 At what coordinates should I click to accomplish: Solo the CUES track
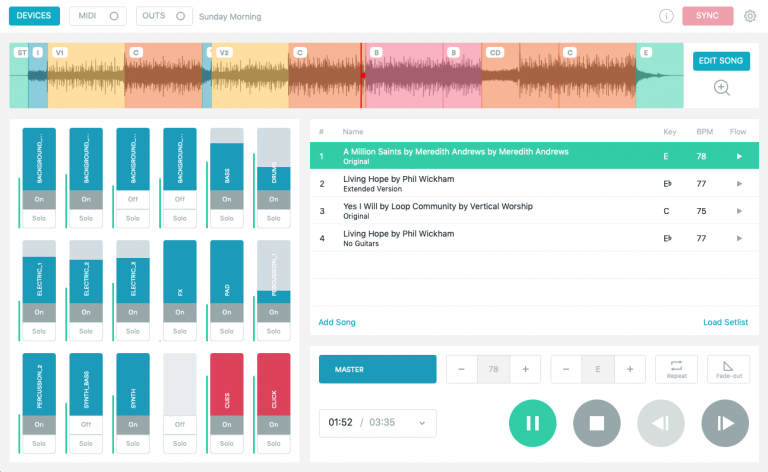226,443
